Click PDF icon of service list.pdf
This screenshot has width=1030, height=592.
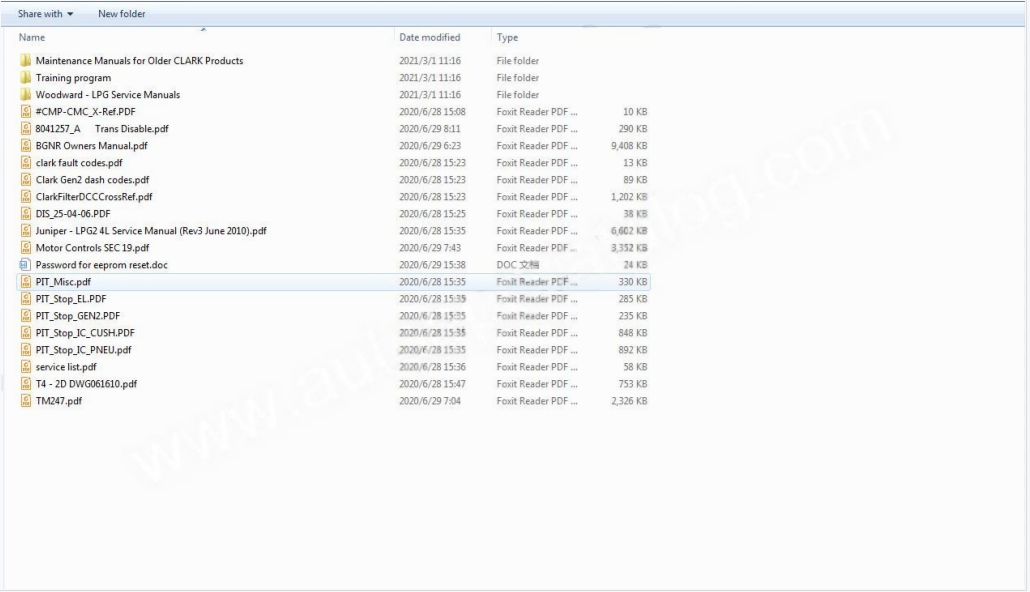26,367
